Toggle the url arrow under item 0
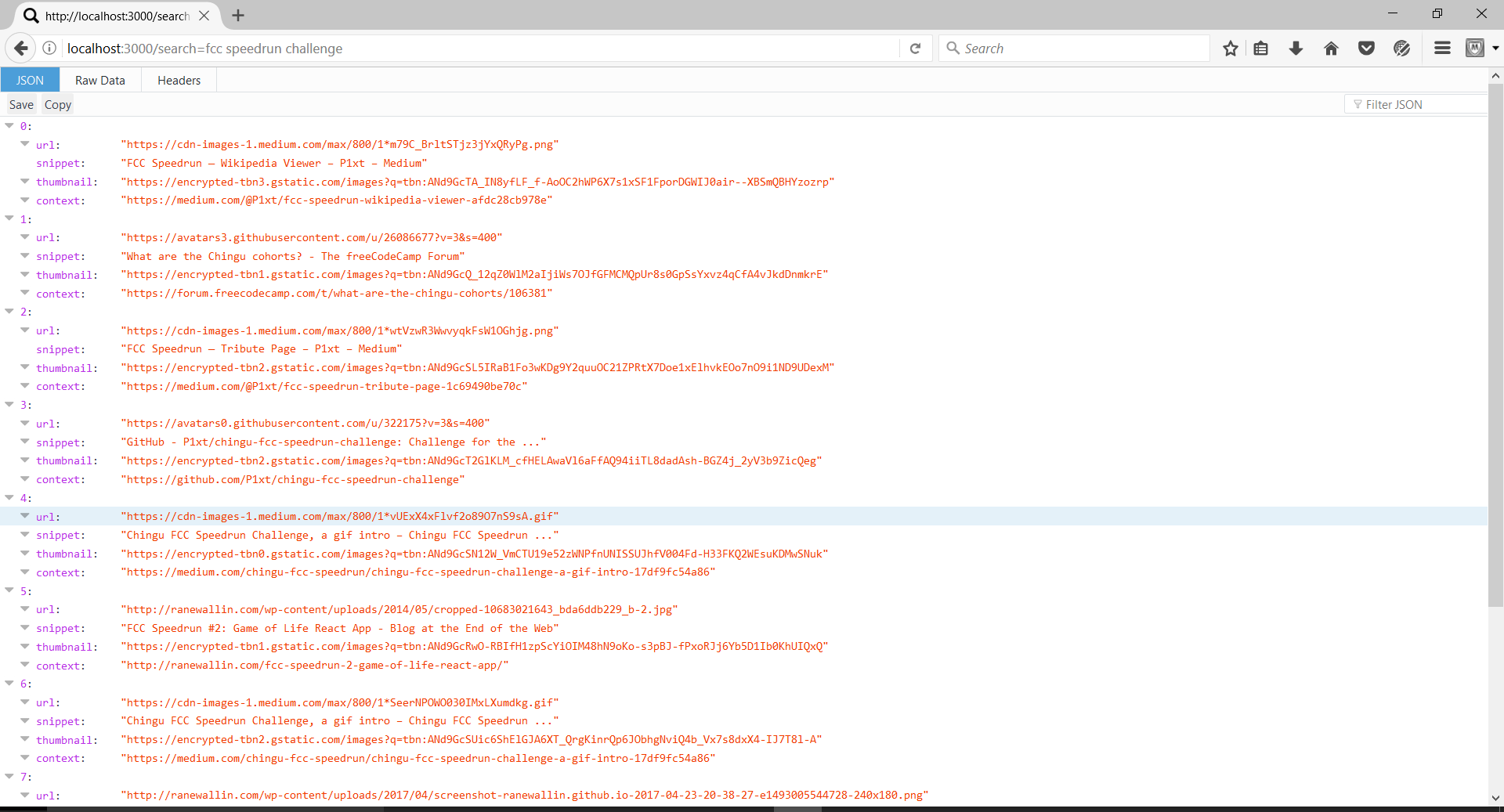Viewport: 1504px width, 812px height. point(25,144)
